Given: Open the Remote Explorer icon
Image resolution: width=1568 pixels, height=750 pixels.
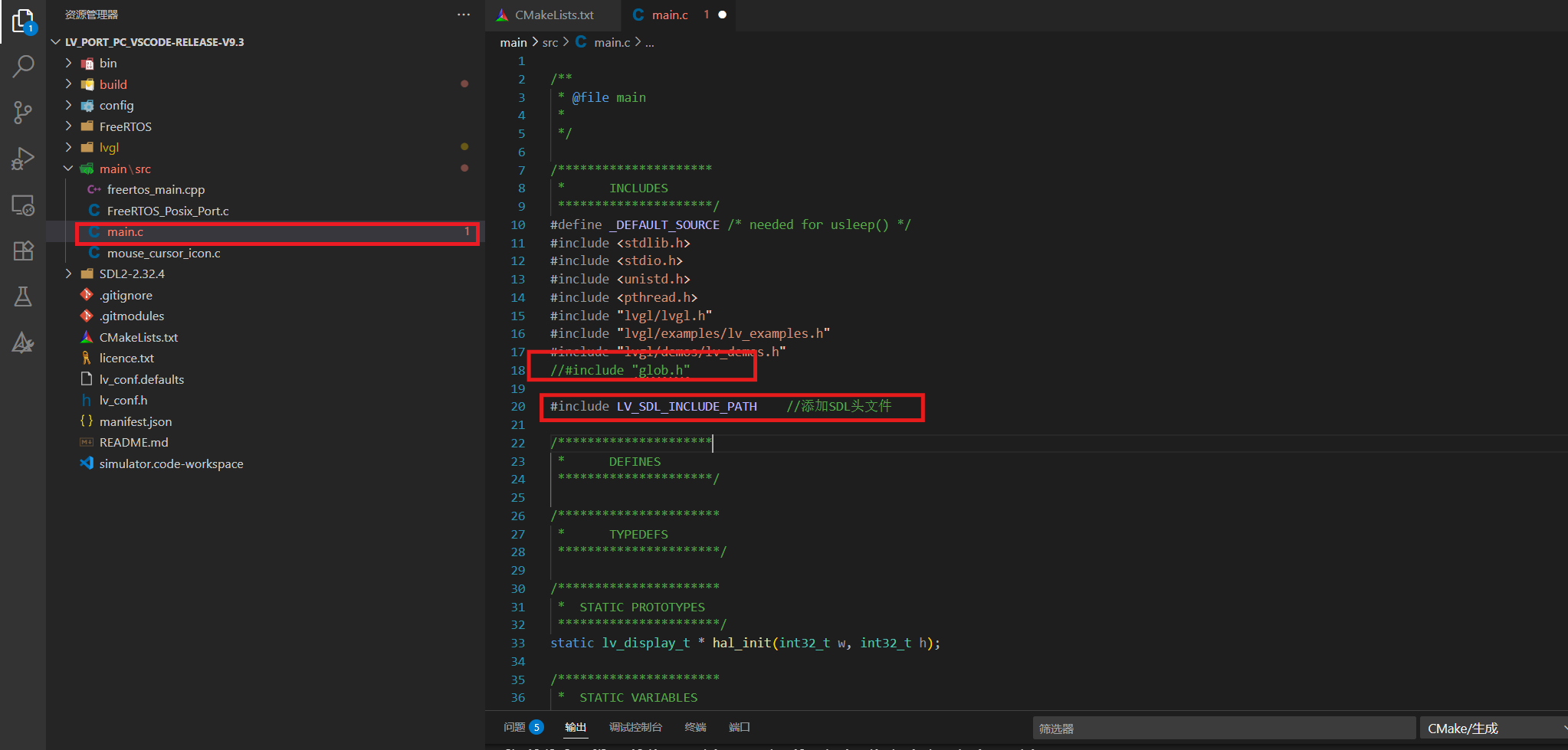Looking at the screenshot, I should [23, 205].
